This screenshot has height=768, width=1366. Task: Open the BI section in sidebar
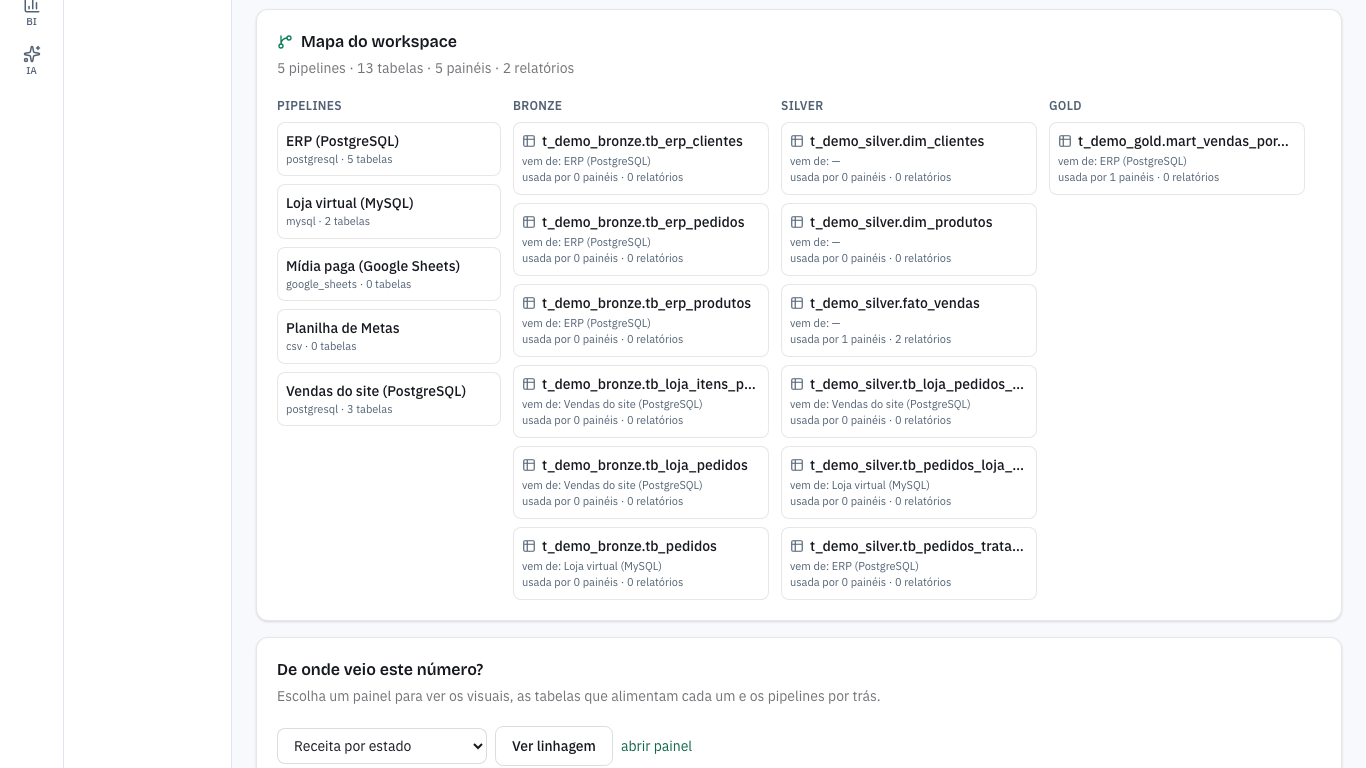(x=31, y=11)
